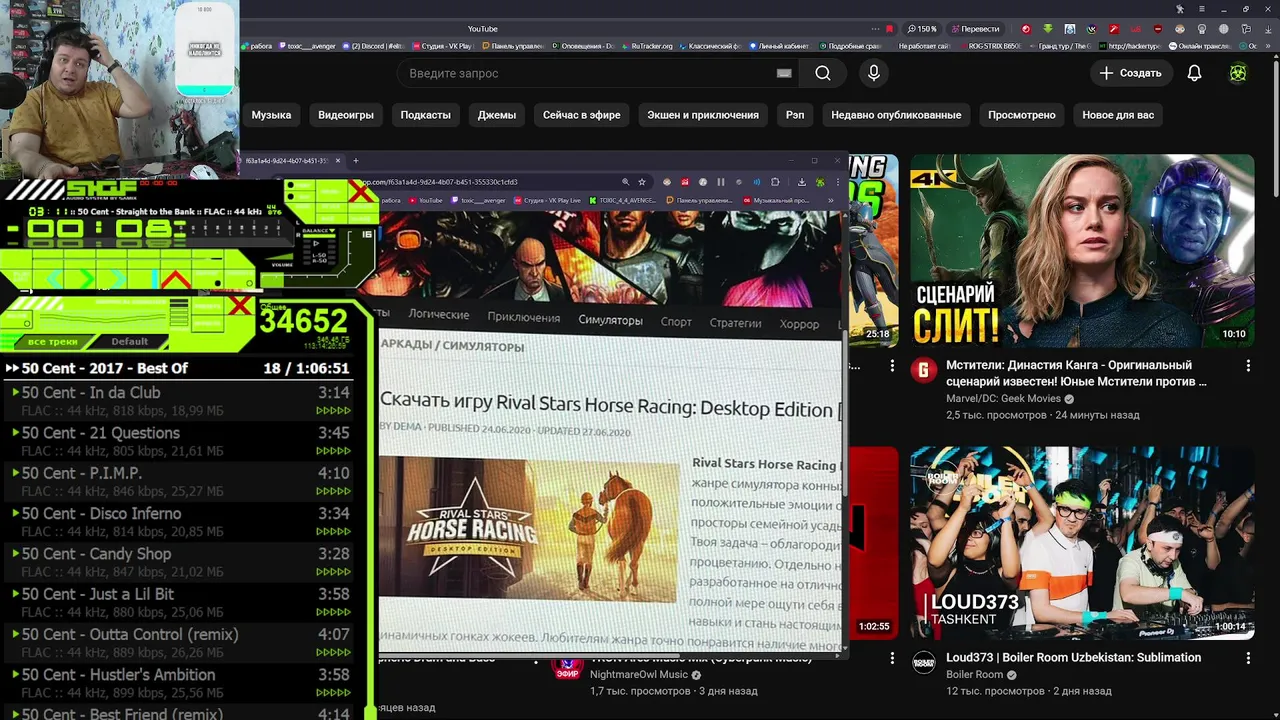The width and height of the screenshot is (1280, 720).
Task: Select track '50 Cent - Just a Lil Bit'
Action: point(180,602)
